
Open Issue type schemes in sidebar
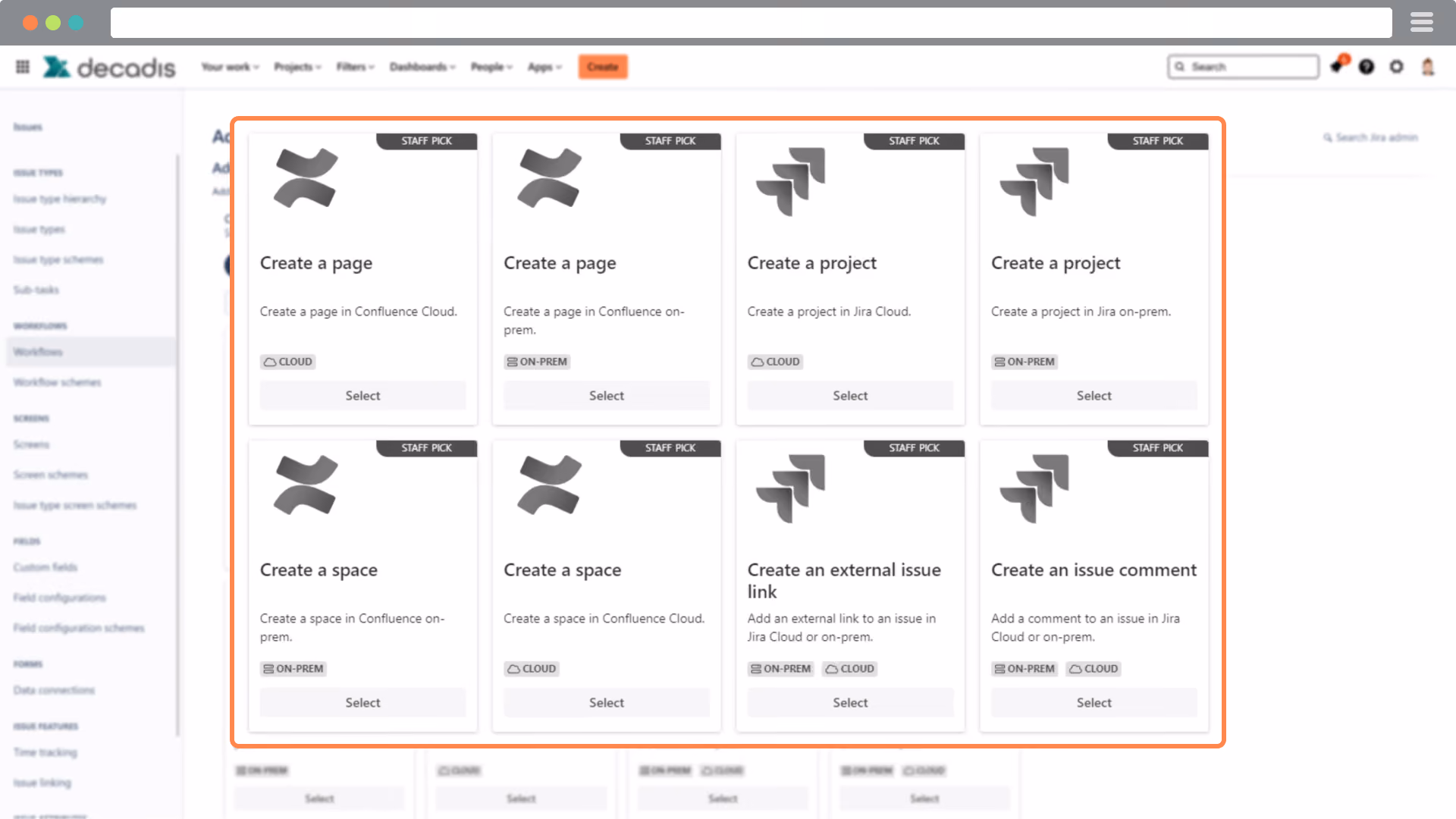(x=58, y=259)
